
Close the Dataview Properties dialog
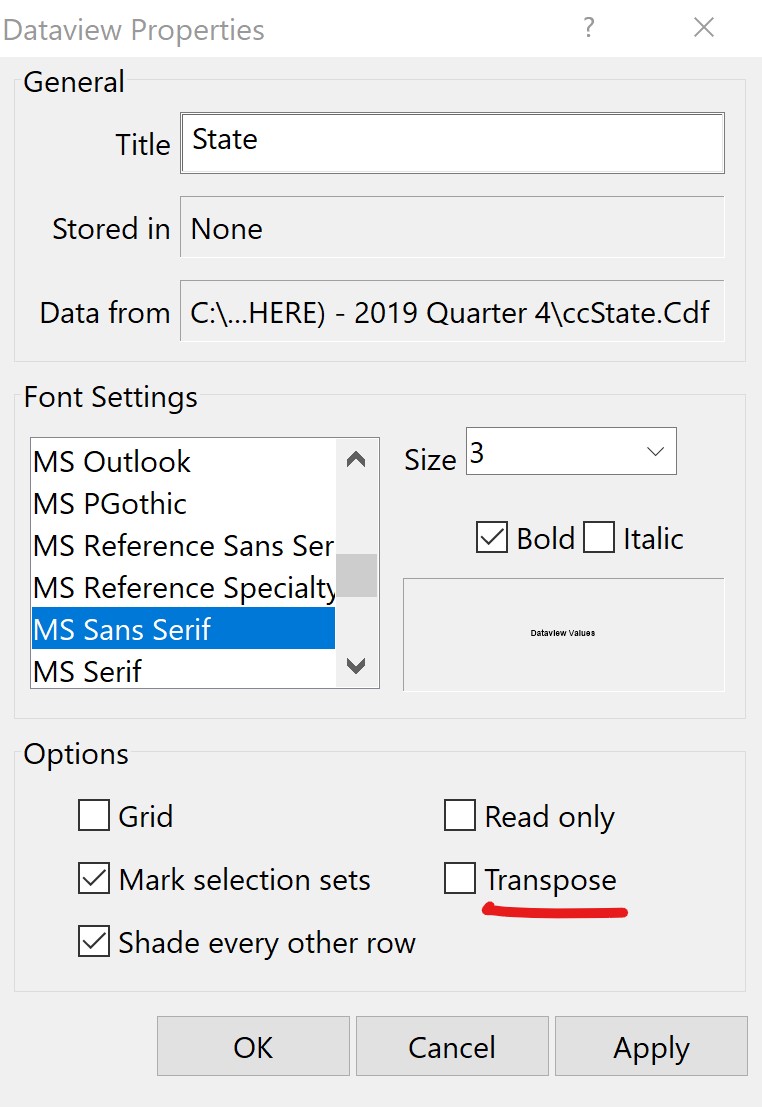[704, 28]
